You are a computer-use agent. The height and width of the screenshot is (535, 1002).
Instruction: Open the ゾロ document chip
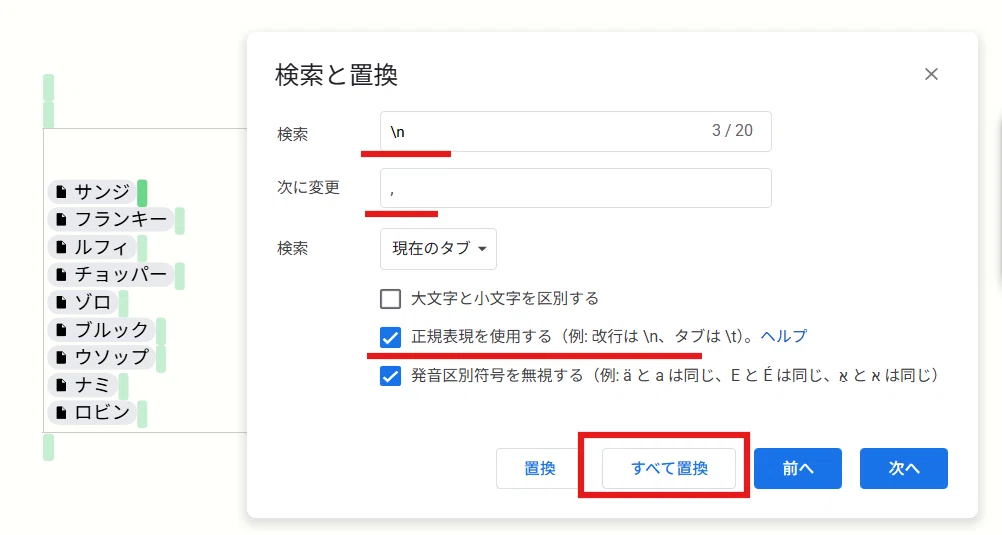pyautogui.click(x=82, y=302)
